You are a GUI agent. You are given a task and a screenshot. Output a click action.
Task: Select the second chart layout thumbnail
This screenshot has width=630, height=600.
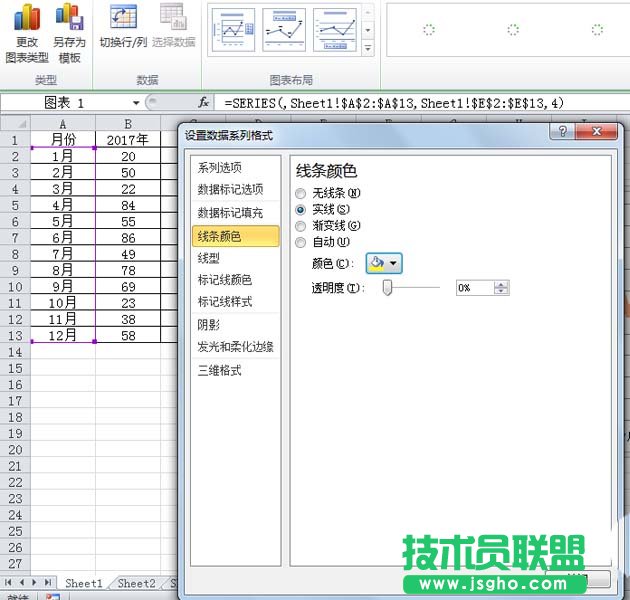click(x=284, y=30)
